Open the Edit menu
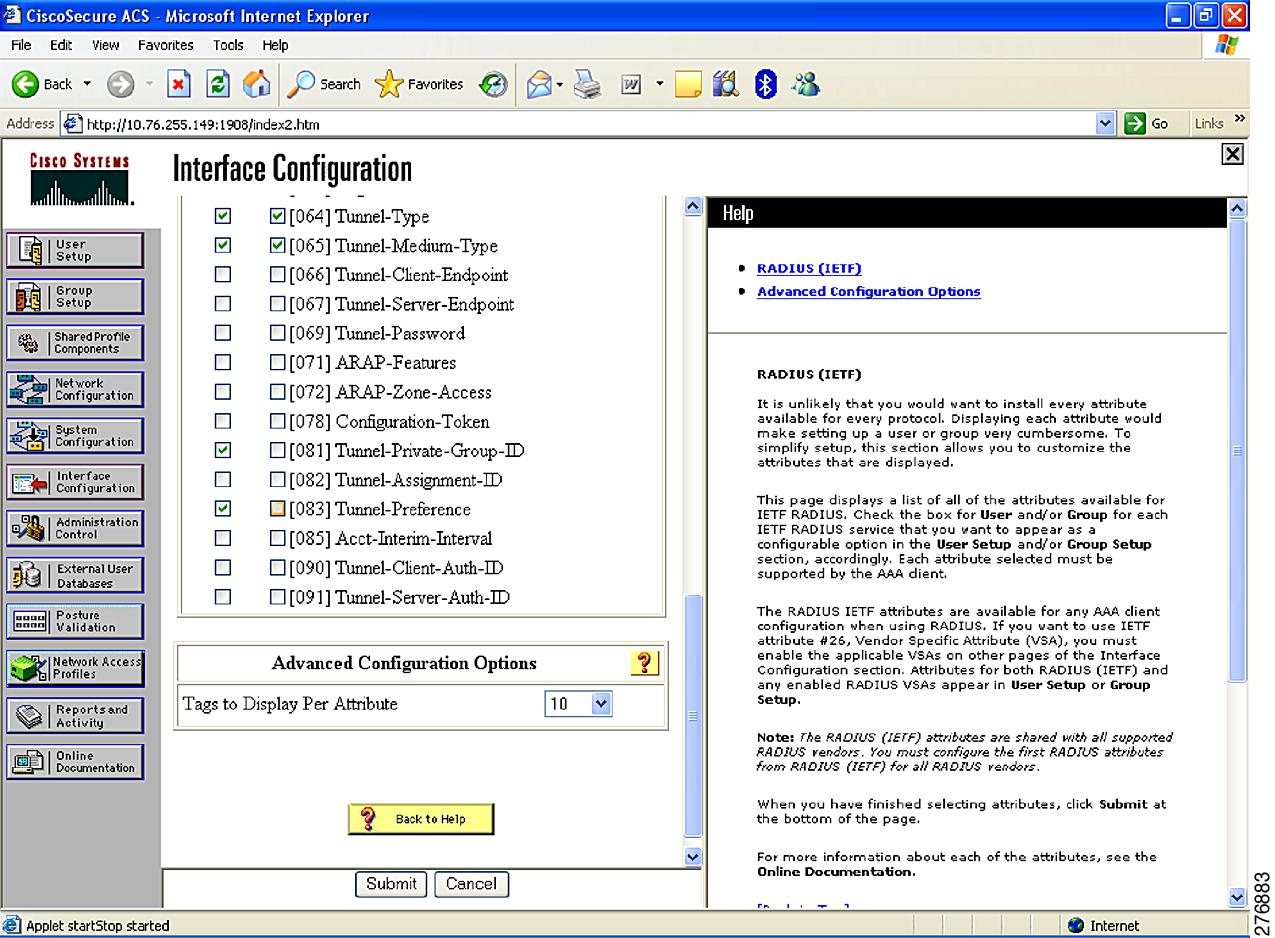Screen dimensions: 1275x938 [x=61, y=45]
